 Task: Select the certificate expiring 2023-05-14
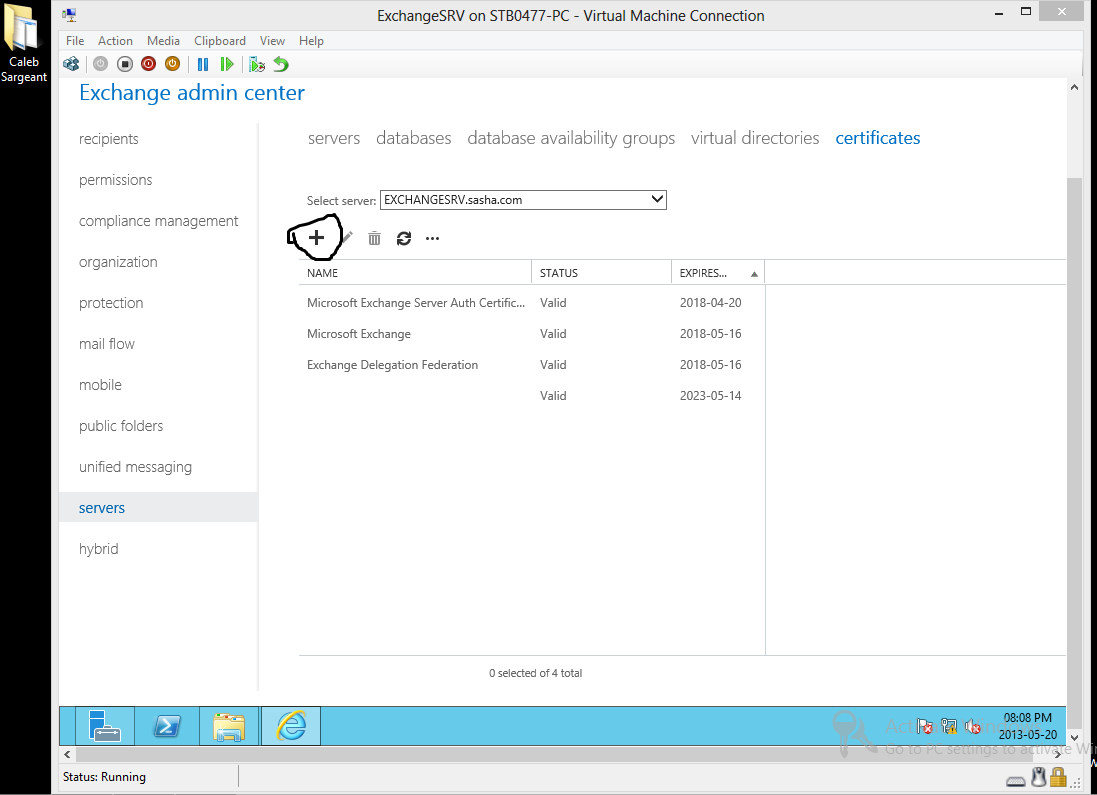(532, 395)
